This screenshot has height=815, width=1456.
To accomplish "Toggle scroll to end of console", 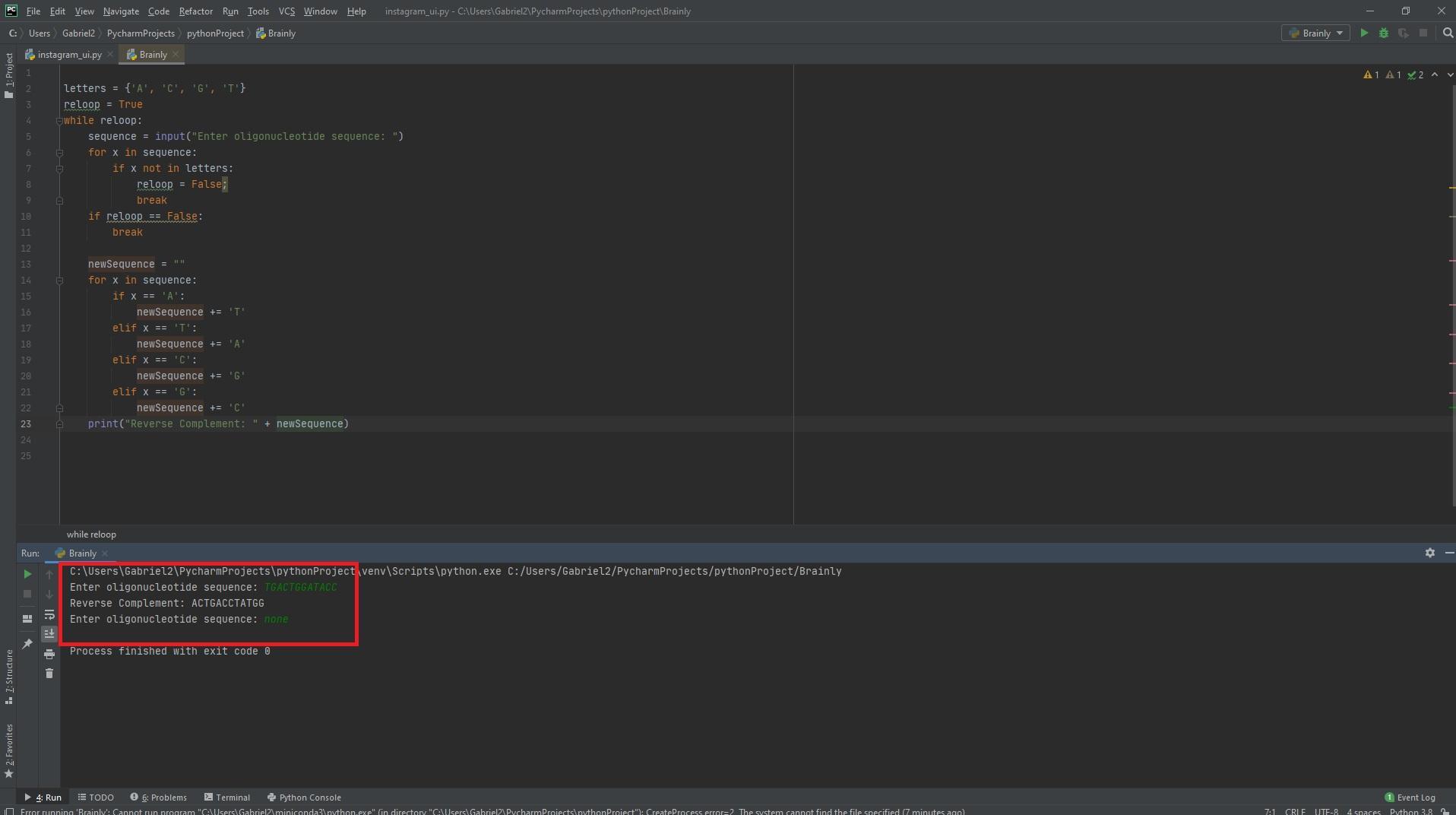I will tap(49, 633).
